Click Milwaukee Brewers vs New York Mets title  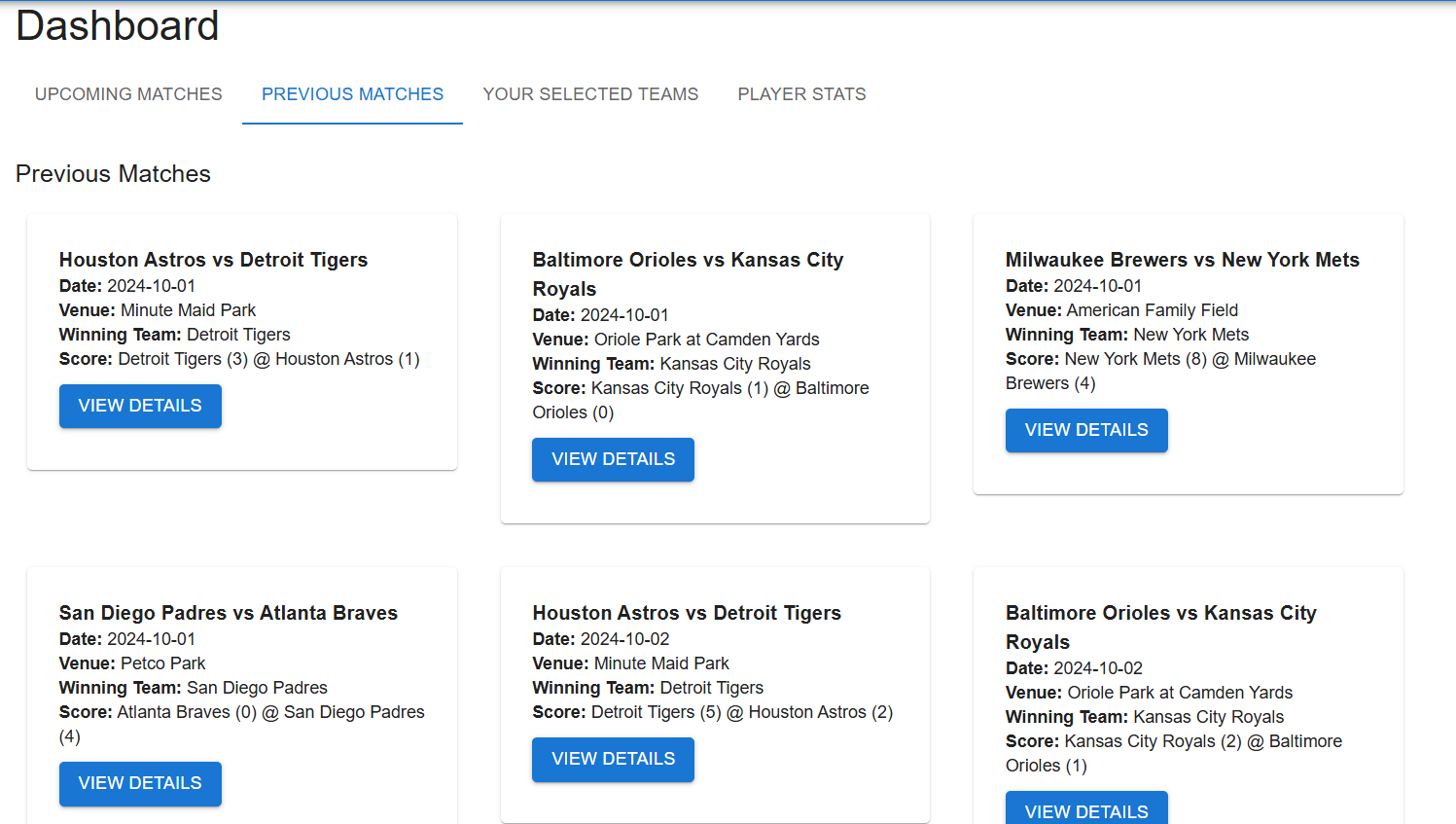(x=1183, y=260)
